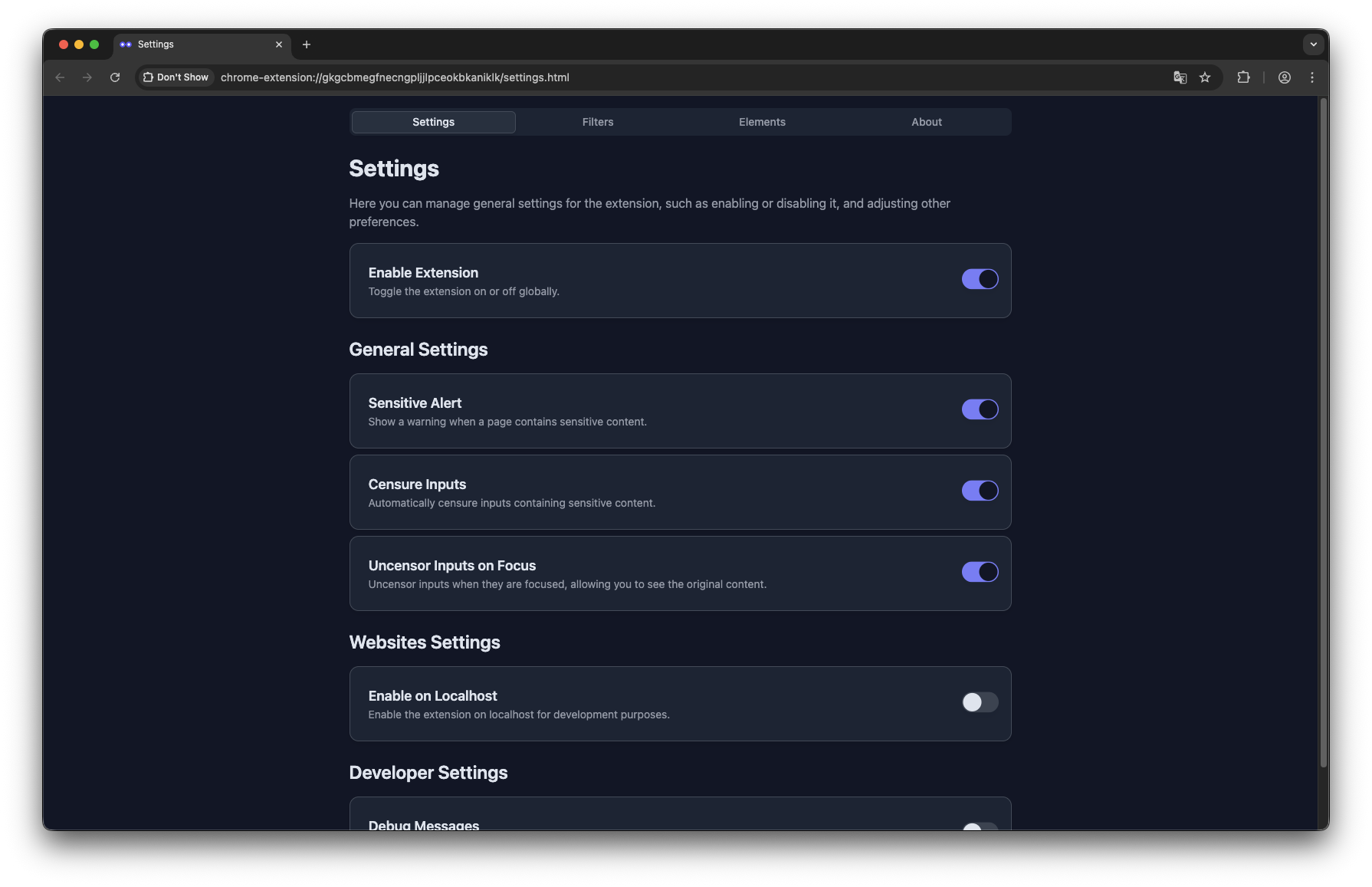Open a new tab with plus icon
The height and width of the screenshot is (887, 1372).
coord(307,44)
